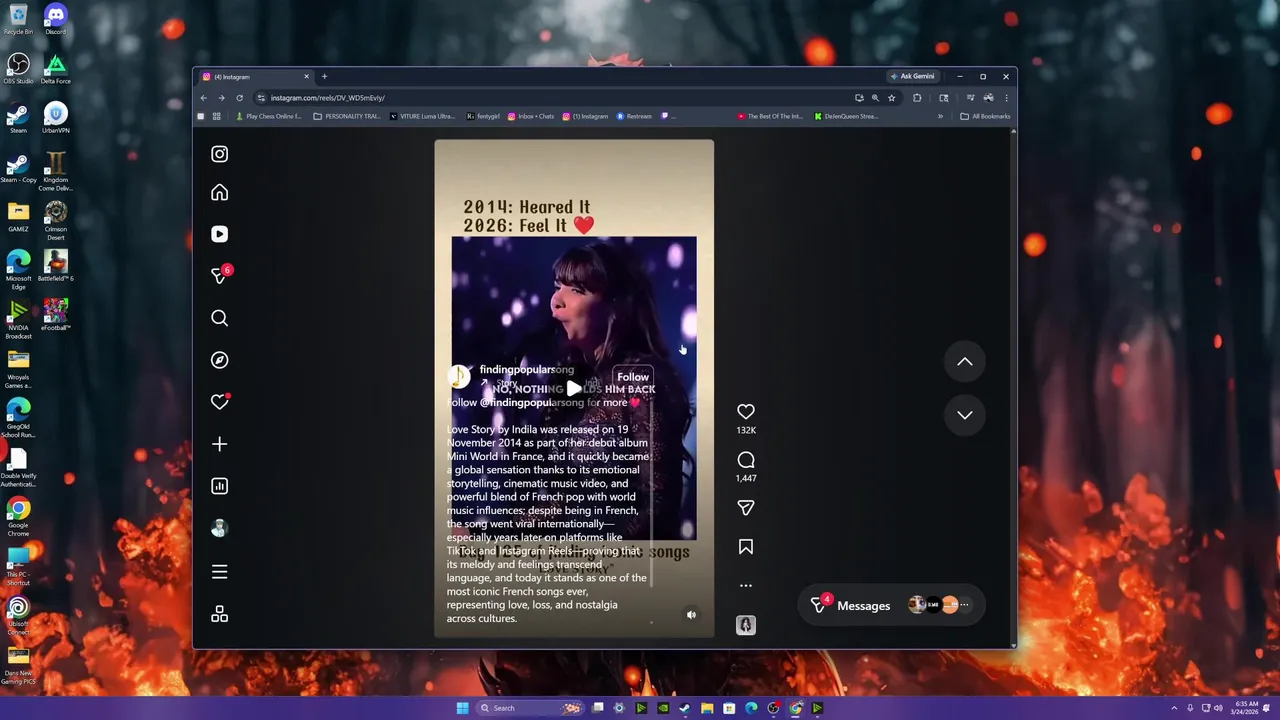Image resolution: width=1280 pixels, height=720 pixels.
Task: Open reel more options ellipsis
Action: (746, 586)
